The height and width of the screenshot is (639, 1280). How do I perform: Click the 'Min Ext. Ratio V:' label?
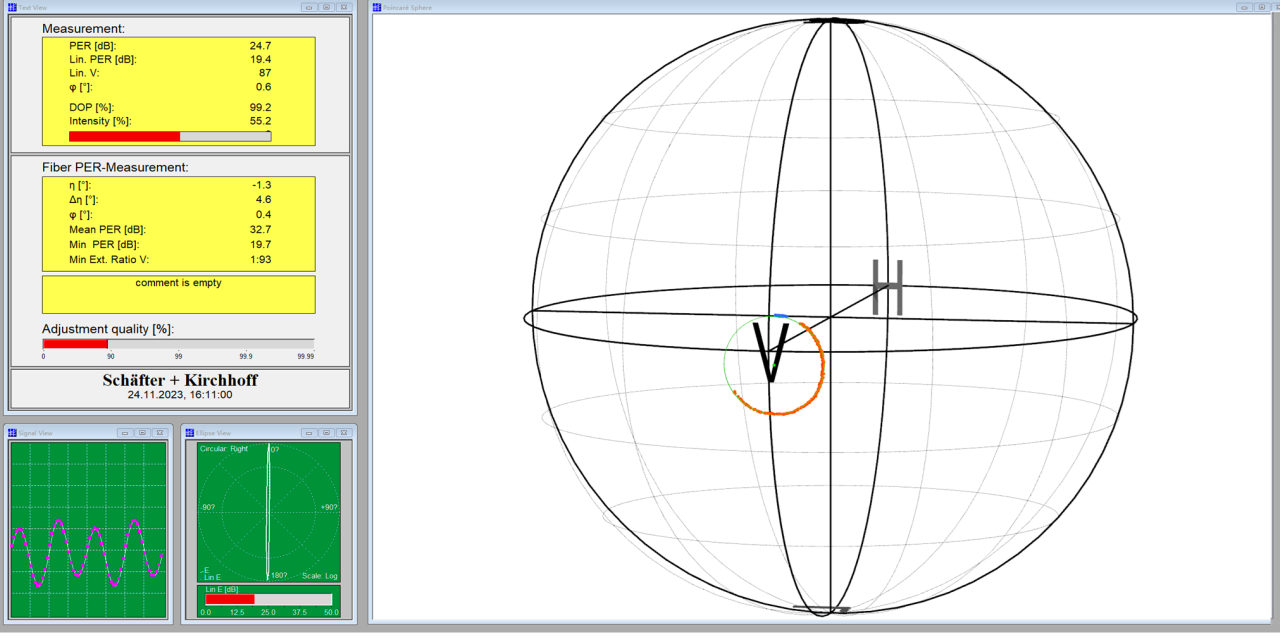(x=109, y=259)
